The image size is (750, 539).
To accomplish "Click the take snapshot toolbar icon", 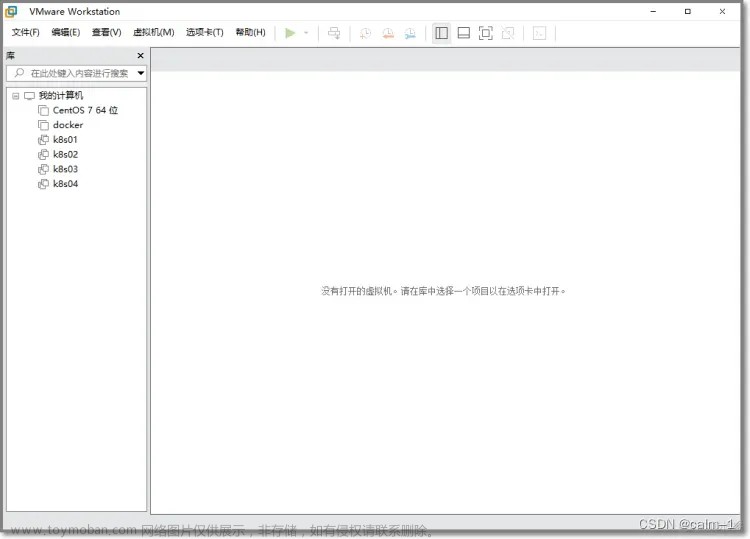I will (365, 33).
